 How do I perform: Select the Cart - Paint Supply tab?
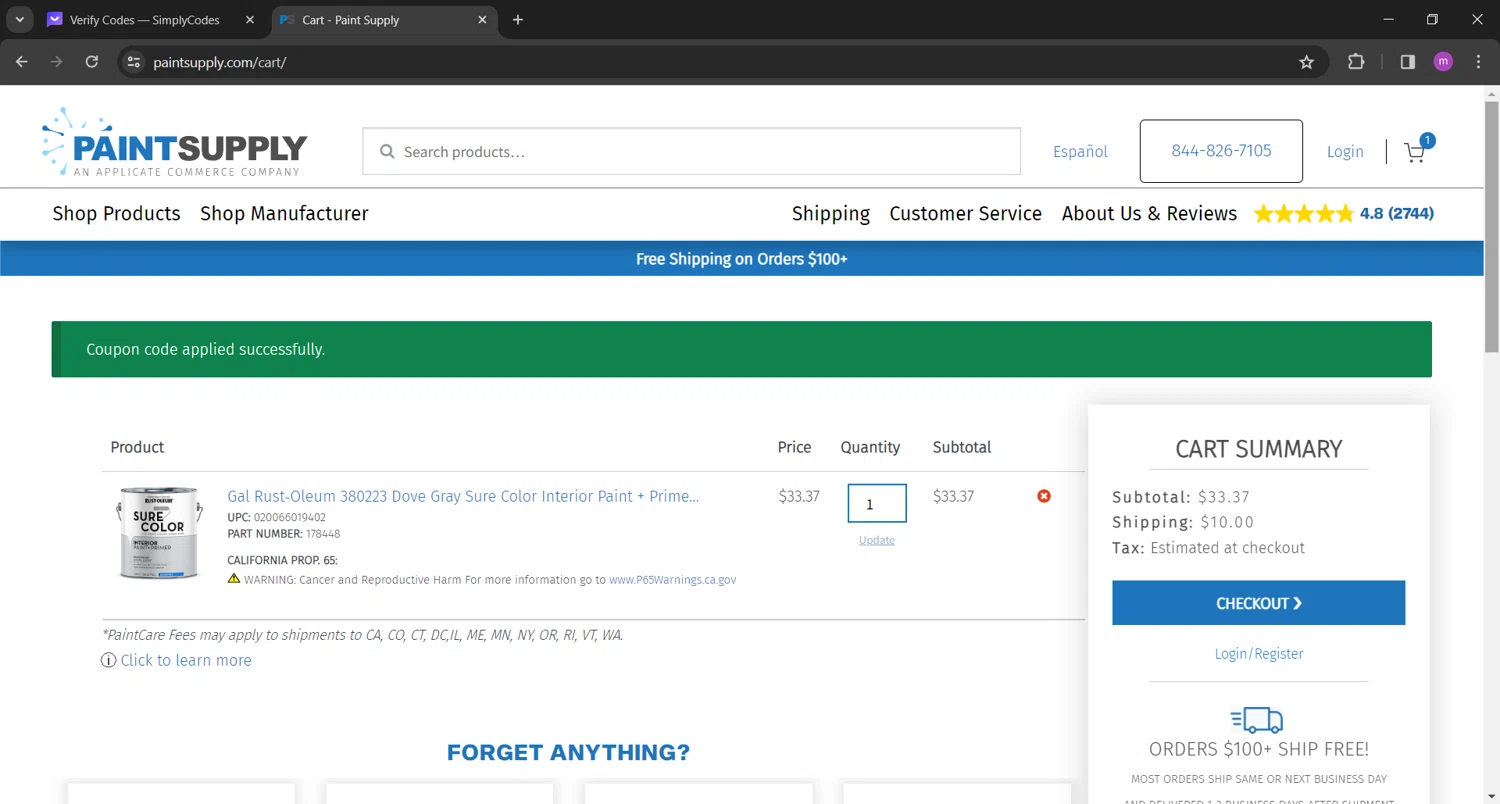tap(384, 20)
